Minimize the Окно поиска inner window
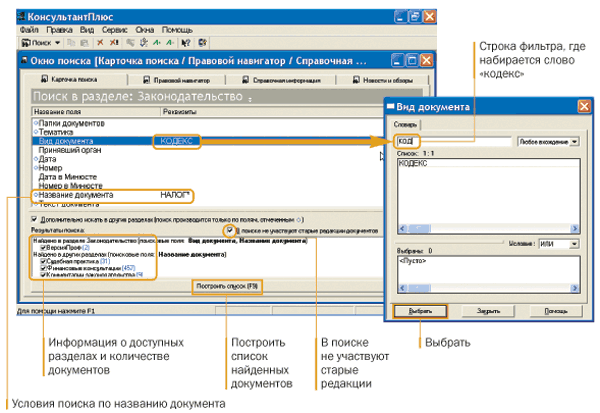 click(398, 60)
